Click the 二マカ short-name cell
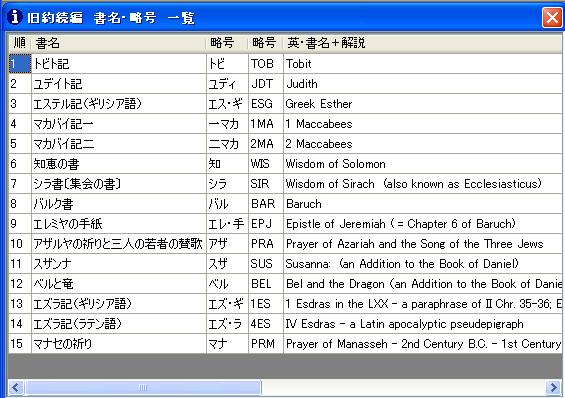565x398 pixels. coord(227,144)
